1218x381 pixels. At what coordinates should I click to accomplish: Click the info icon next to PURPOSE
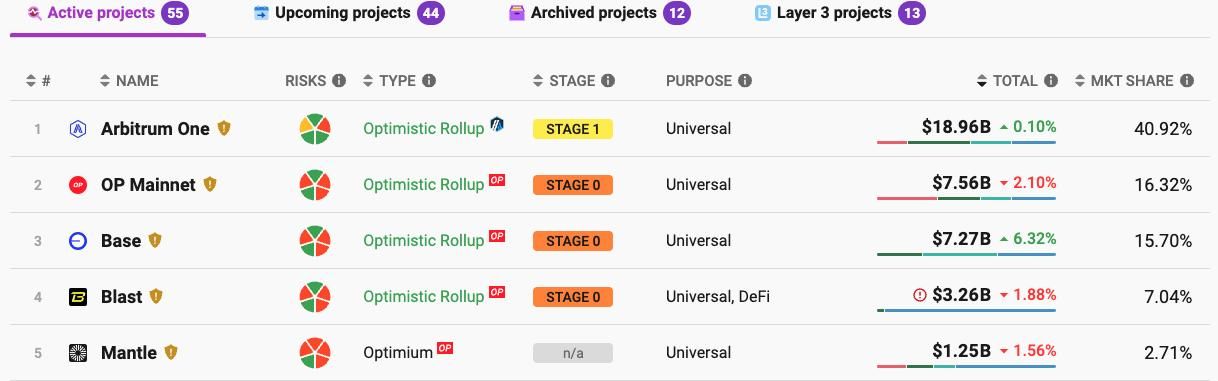(745, 81)
